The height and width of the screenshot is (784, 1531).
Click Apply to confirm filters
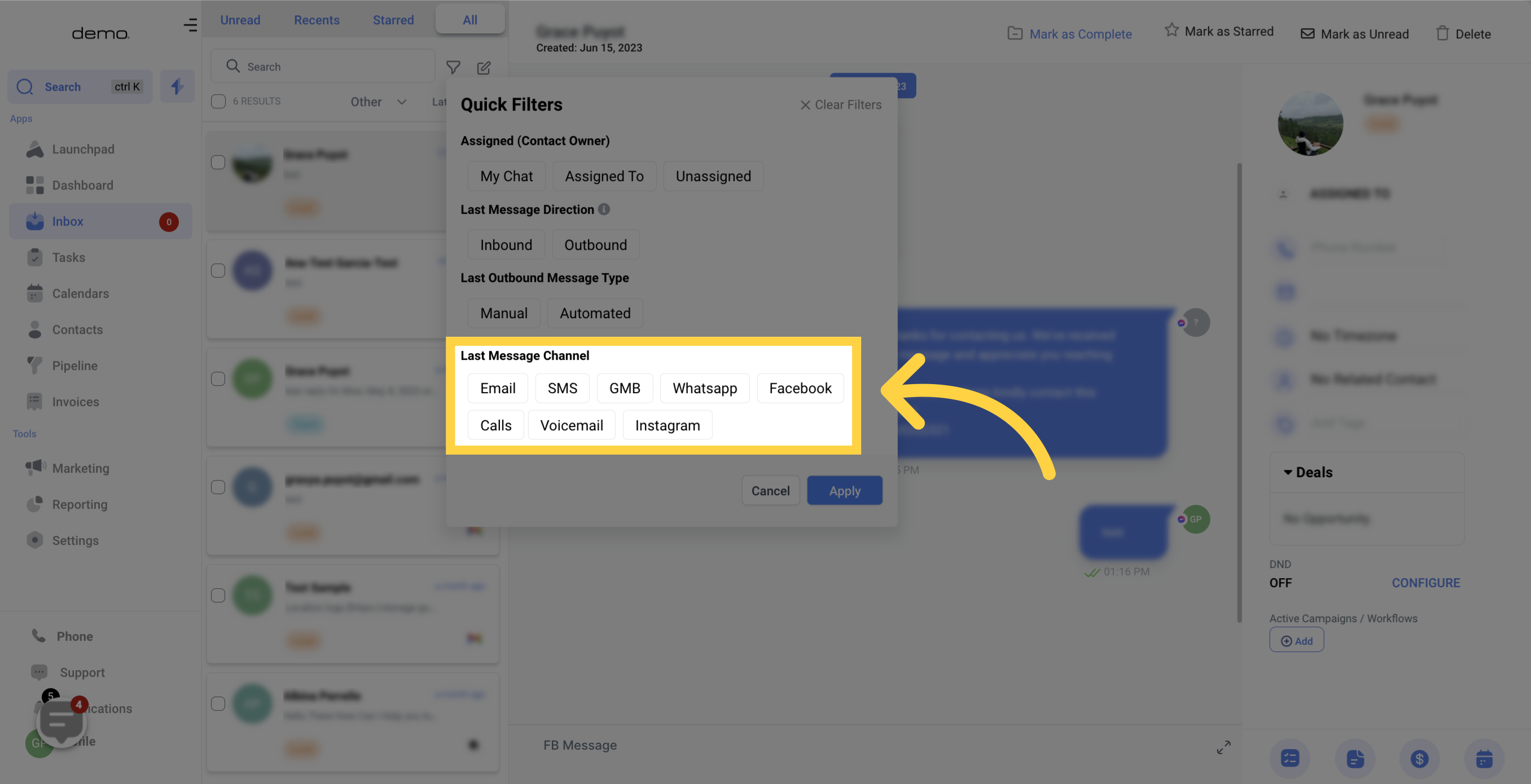pyautogui.click(x=844, y=490)
